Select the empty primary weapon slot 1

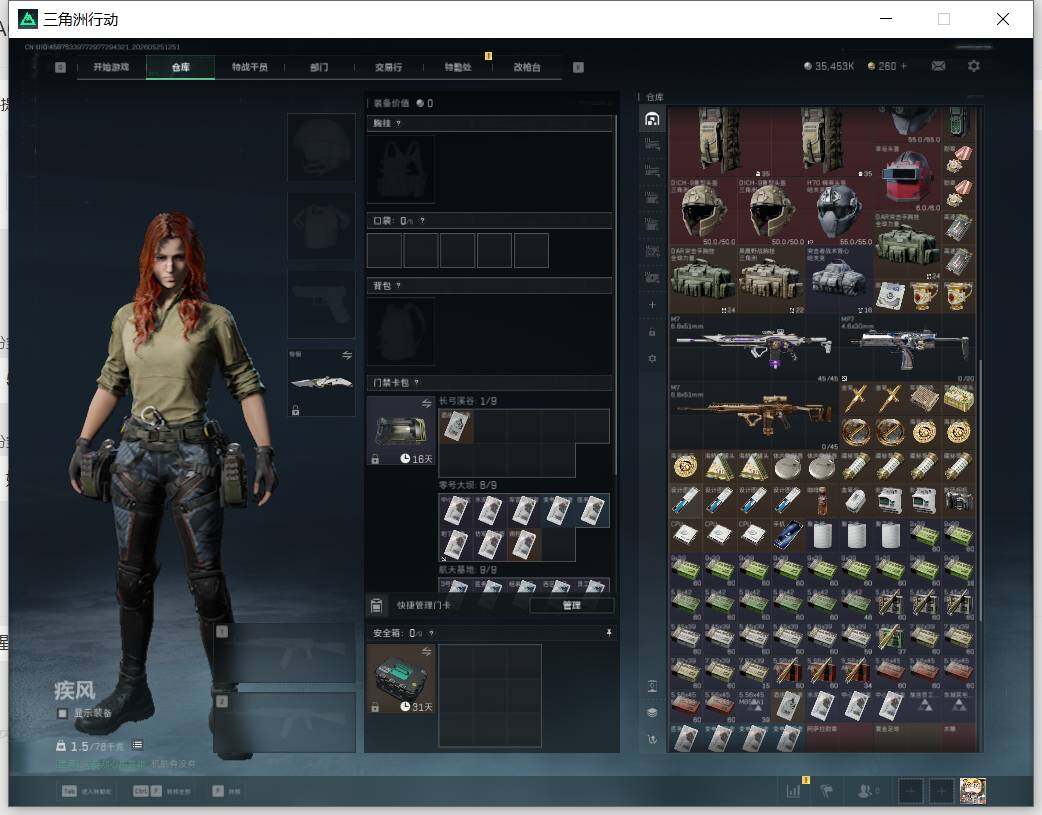coord(286,653)
